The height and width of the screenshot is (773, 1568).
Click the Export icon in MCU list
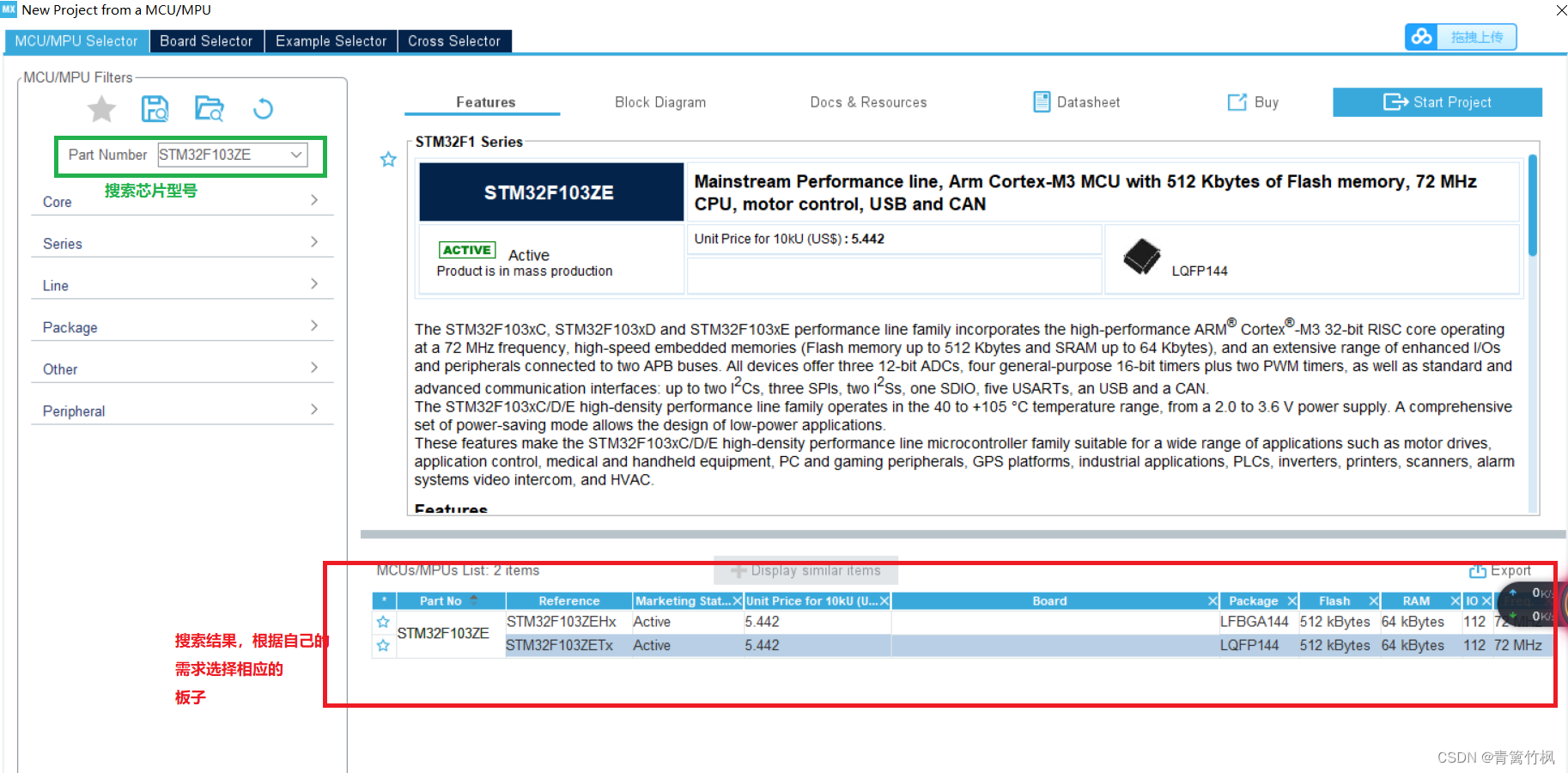1478,571
